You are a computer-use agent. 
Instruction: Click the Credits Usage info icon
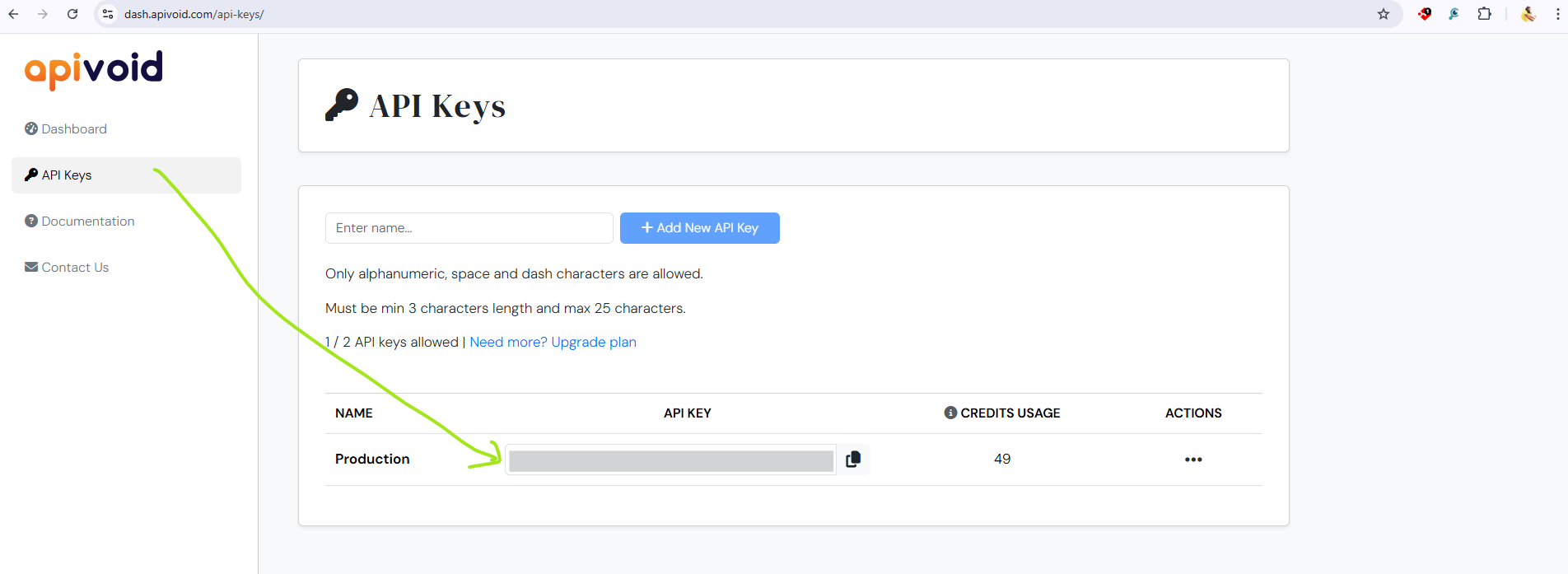[950, 413]
